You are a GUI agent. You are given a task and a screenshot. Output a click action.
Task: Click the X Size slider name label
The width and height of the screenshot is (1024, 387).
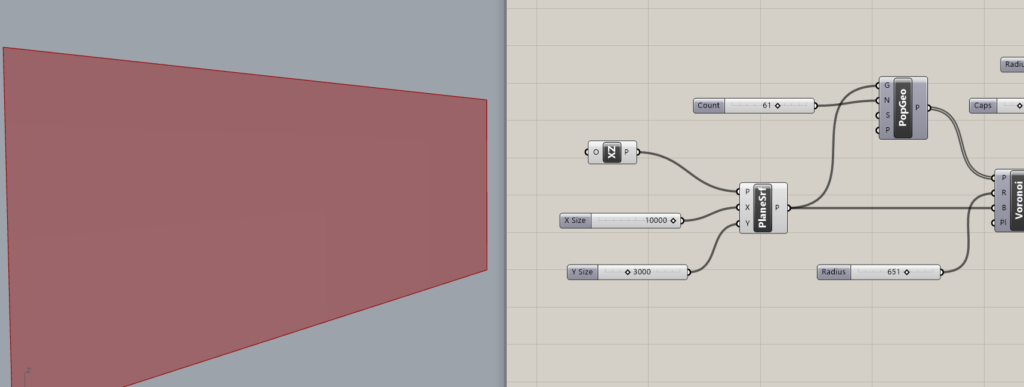click(575, 221)
